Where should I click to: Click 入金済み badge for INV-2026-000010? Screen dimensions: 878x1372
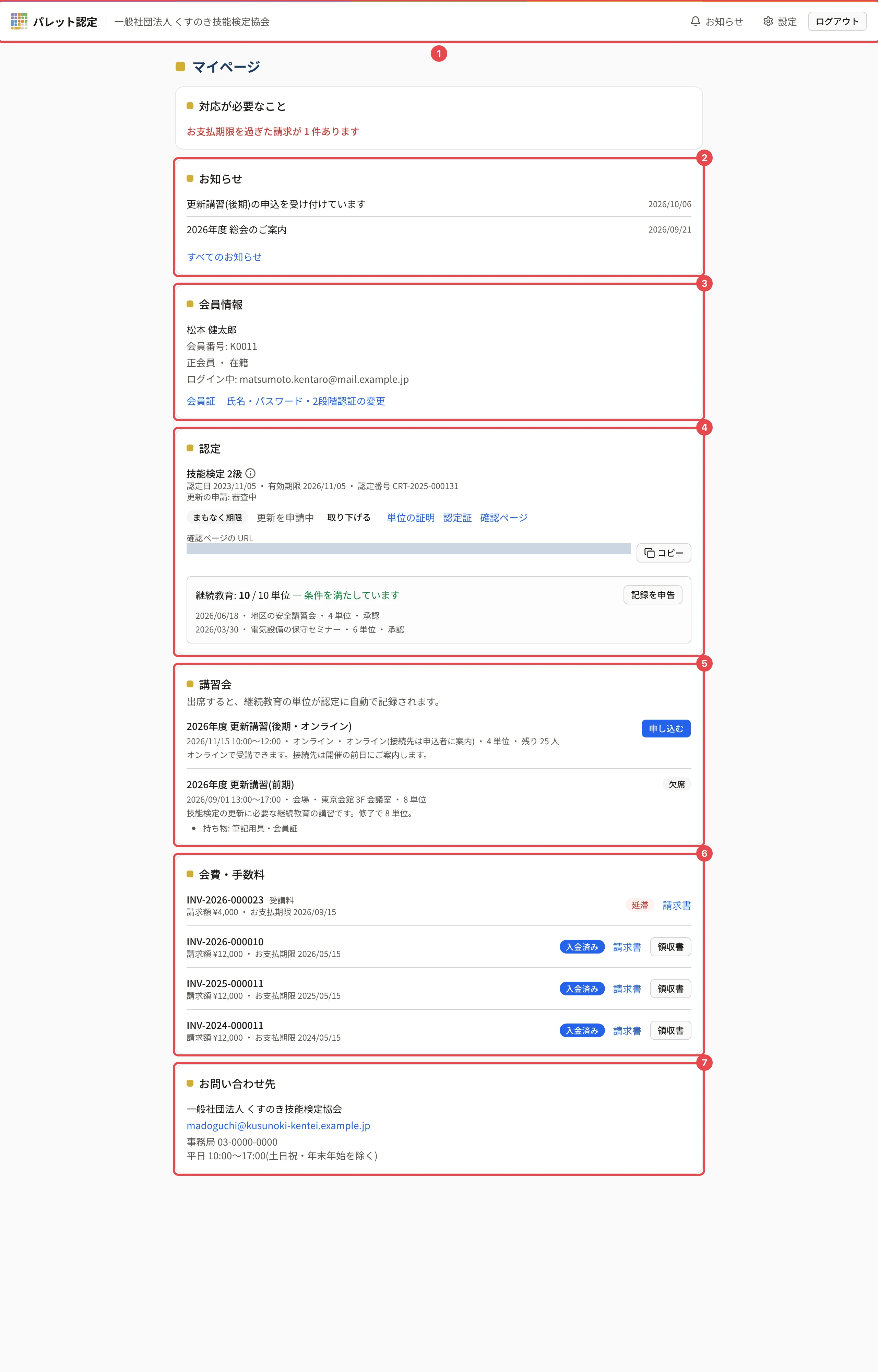(582, 947)
